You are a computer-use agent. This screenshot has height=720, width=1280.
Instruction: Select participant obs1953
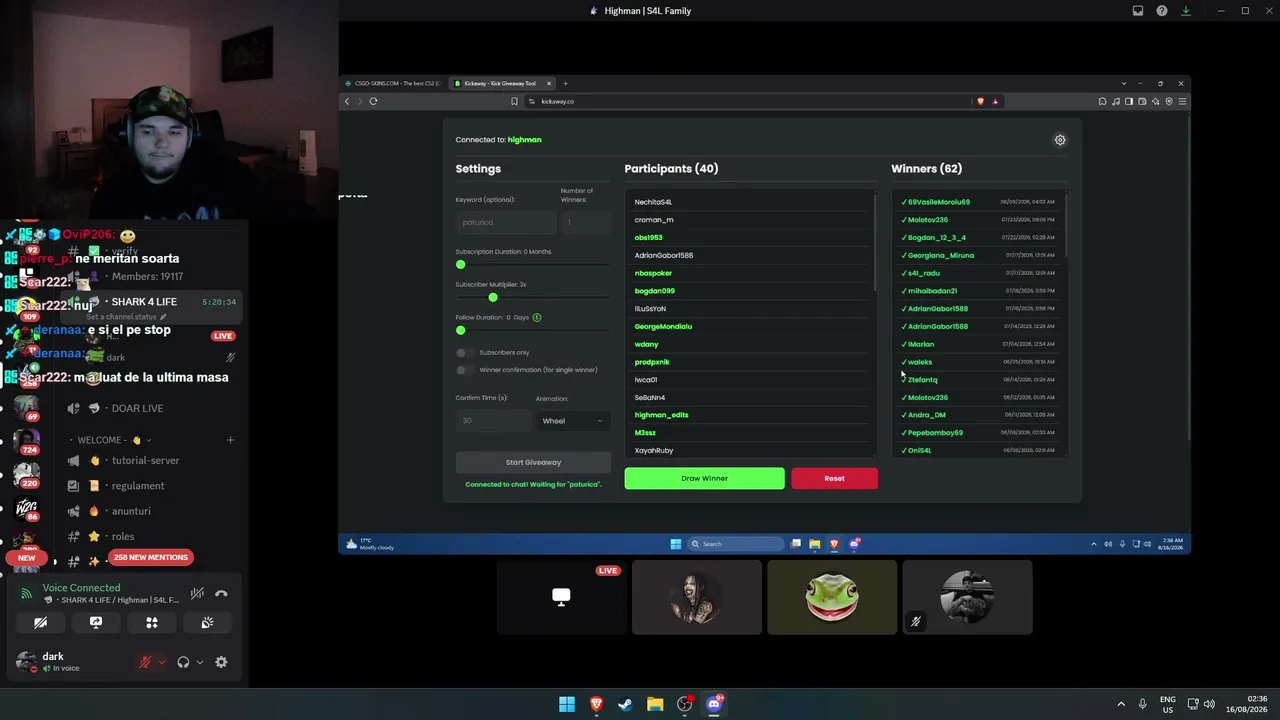click(x=648, y=238)
